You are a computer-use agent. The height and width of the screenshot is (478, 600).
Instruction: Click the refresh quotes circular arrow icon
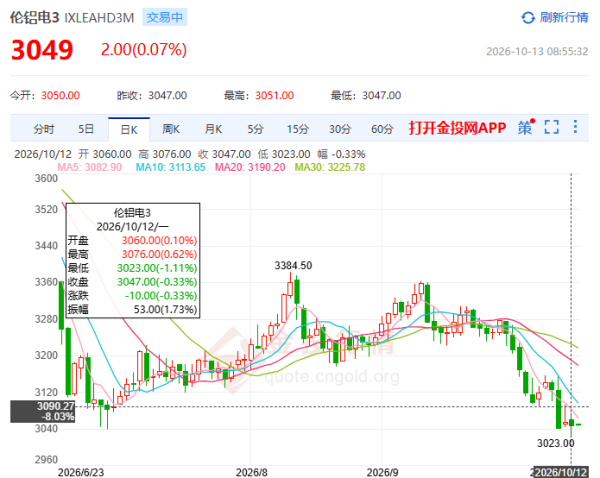pyautogui.click(x=528, y=18)
